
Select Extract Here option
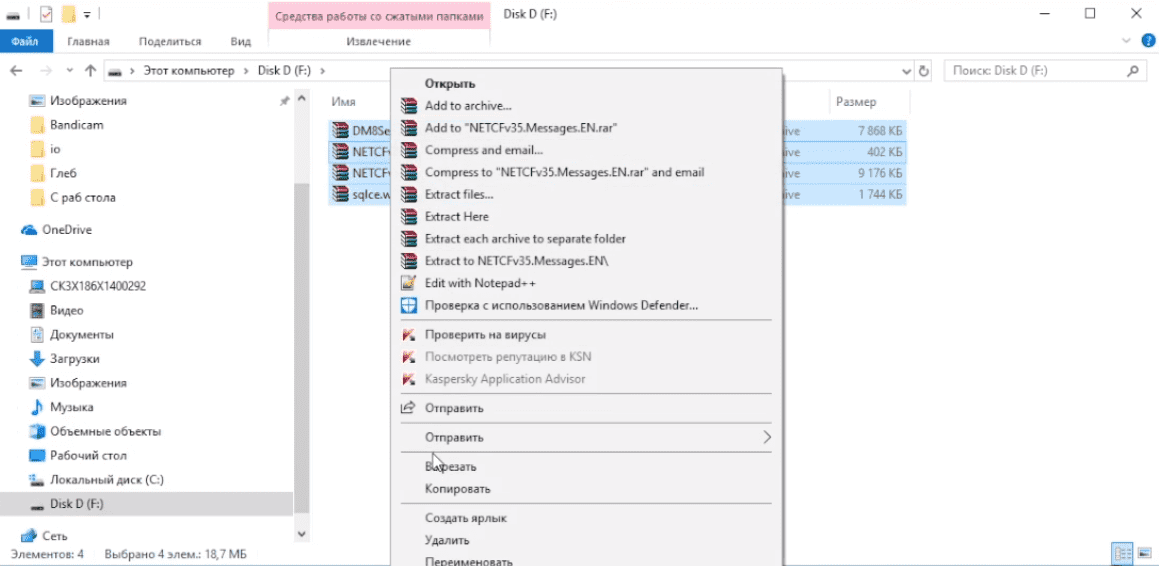pyautogui.click(x=457, y=216)
